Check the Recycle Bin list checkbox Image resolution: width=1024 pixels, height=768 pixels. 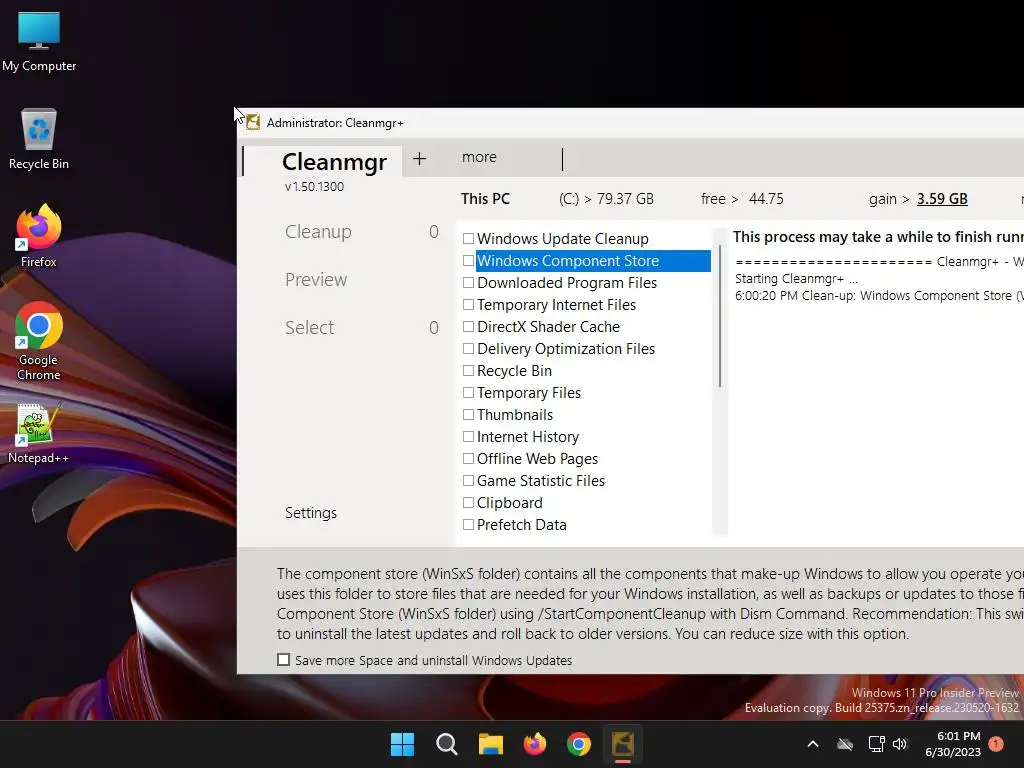(x=468, y=370)
